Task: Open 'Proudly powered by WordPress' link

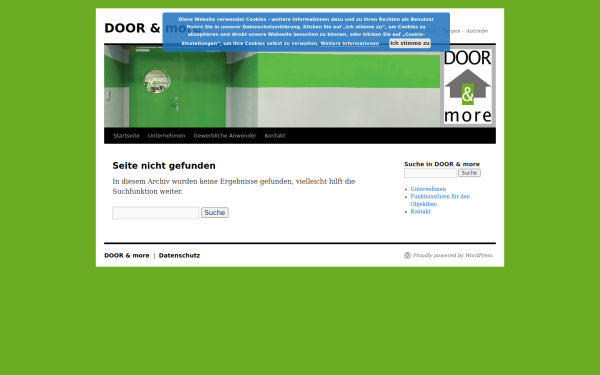Action: (453, 256)
